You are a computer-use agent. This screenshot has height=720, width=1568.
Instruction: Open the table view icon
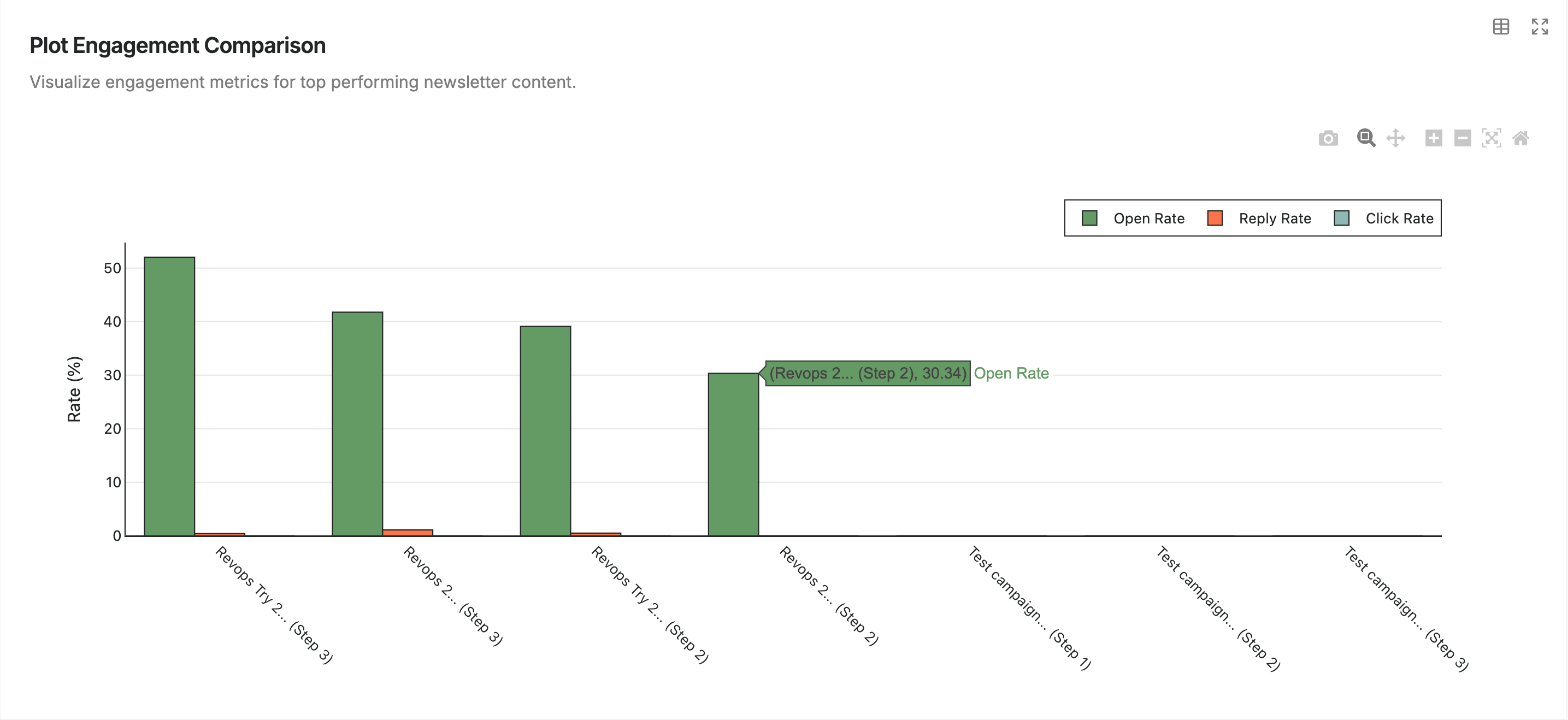click(1500, 27)
